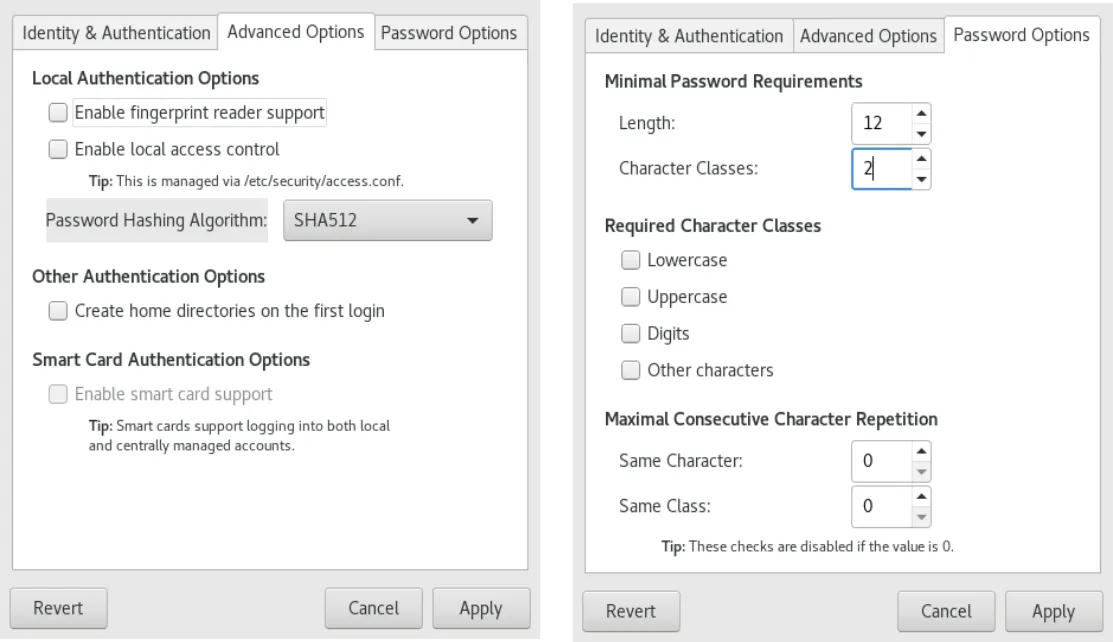Revert the password options settings

click(x=631, y=611)
